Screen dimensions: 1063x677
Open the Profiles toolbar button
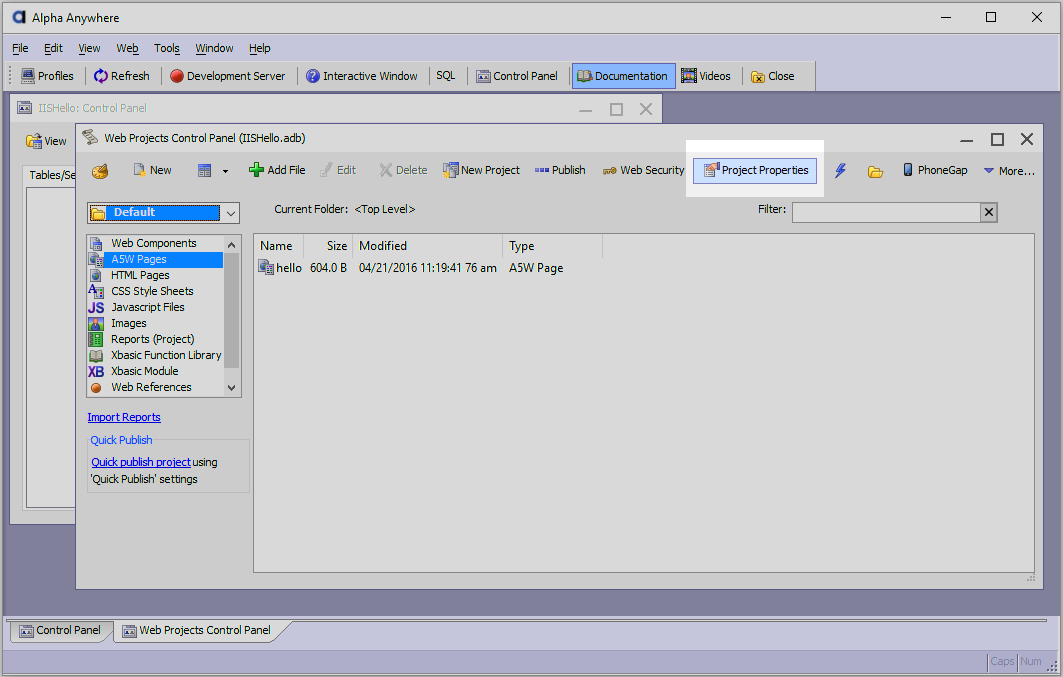pyautogui.click(x=47, y=76)
